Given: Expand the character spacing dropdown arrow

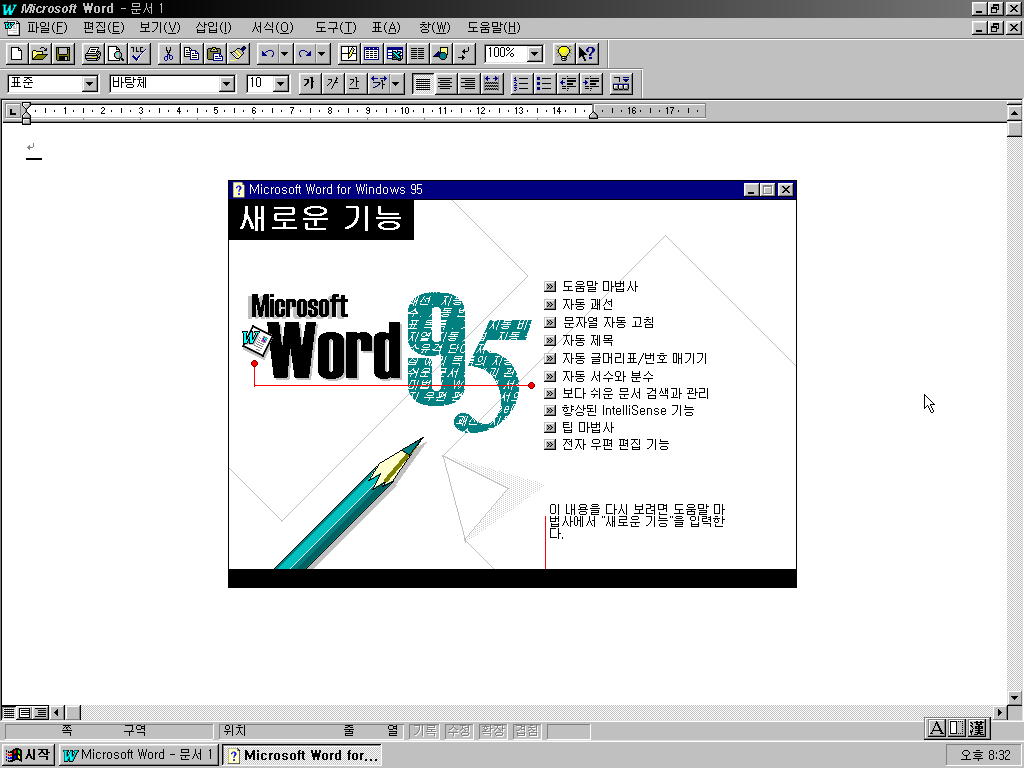Looking at the screenshot, I should pyautogui.click(x=396, y=84).
